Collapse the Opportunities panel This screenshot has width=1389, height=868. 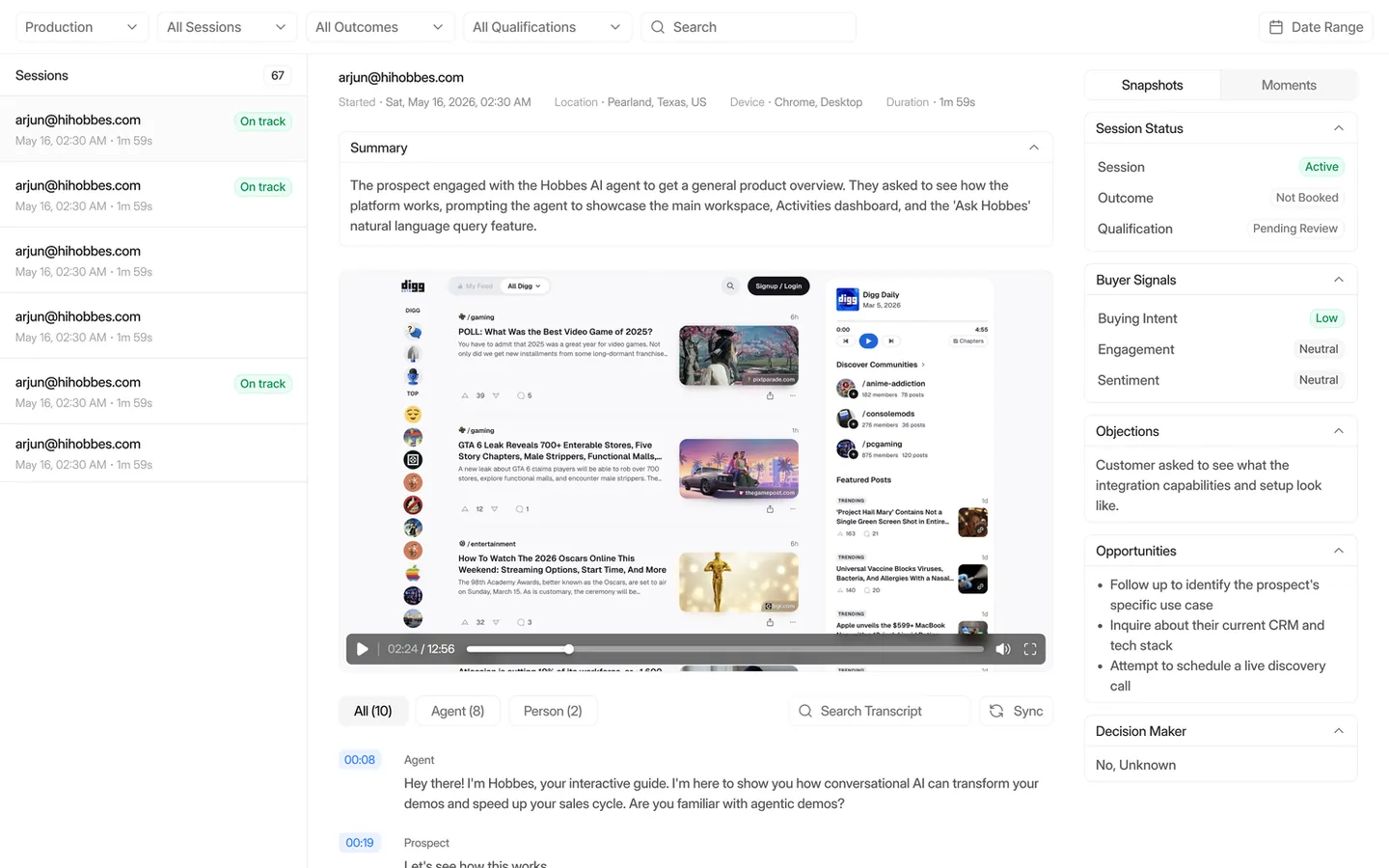click(x=1338, y=551)
